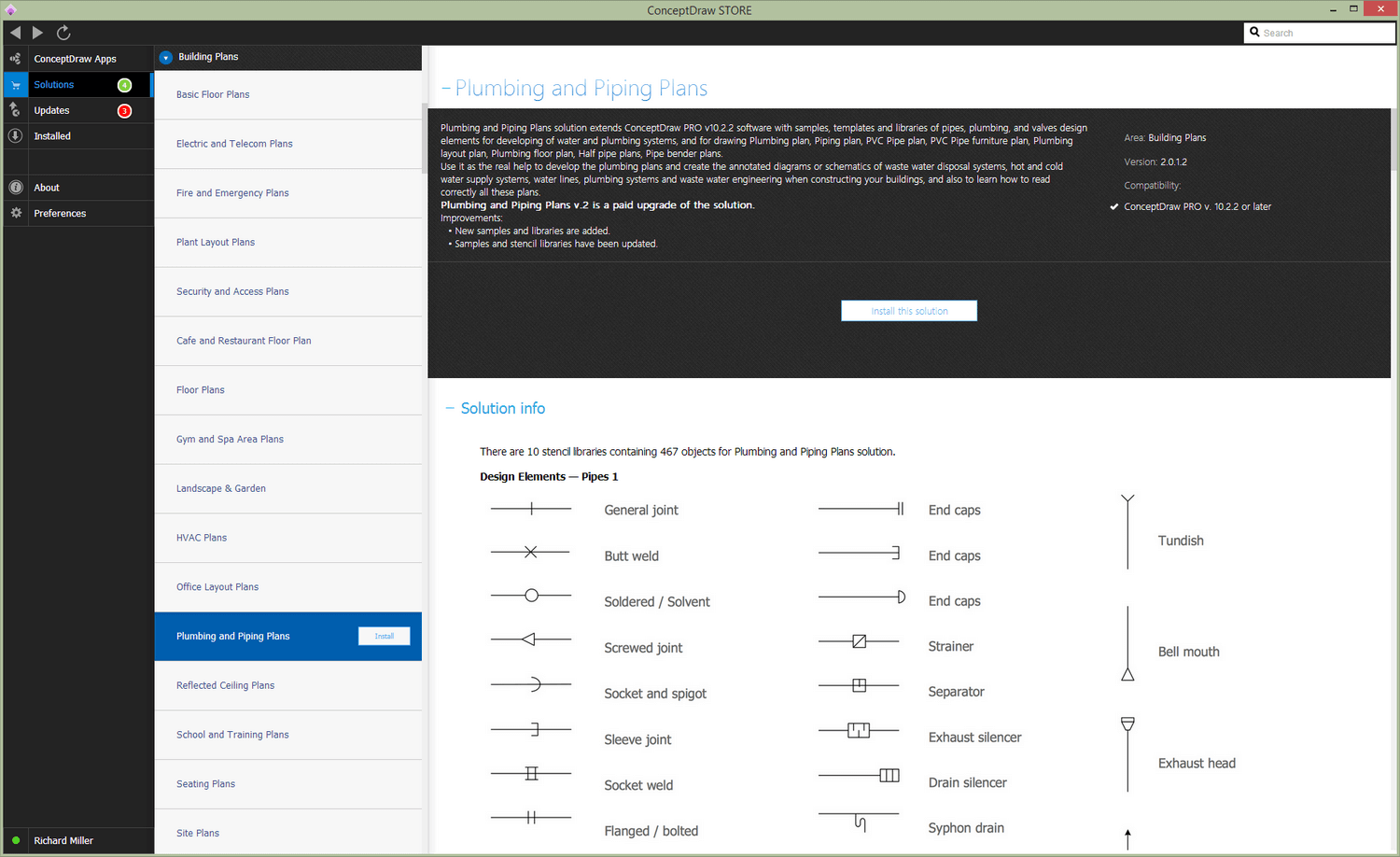Click the green online status dot
Image resolution: width=1400 pixels, height=857 pixels.
click(x=16, y=840)
